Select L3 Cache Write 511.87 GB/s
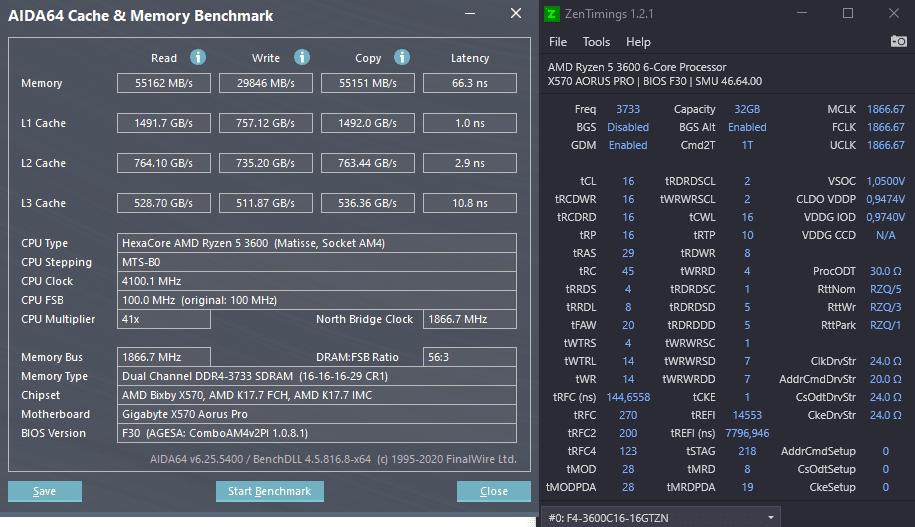Viewport: 915px width, 527px height. coord(266,203)
